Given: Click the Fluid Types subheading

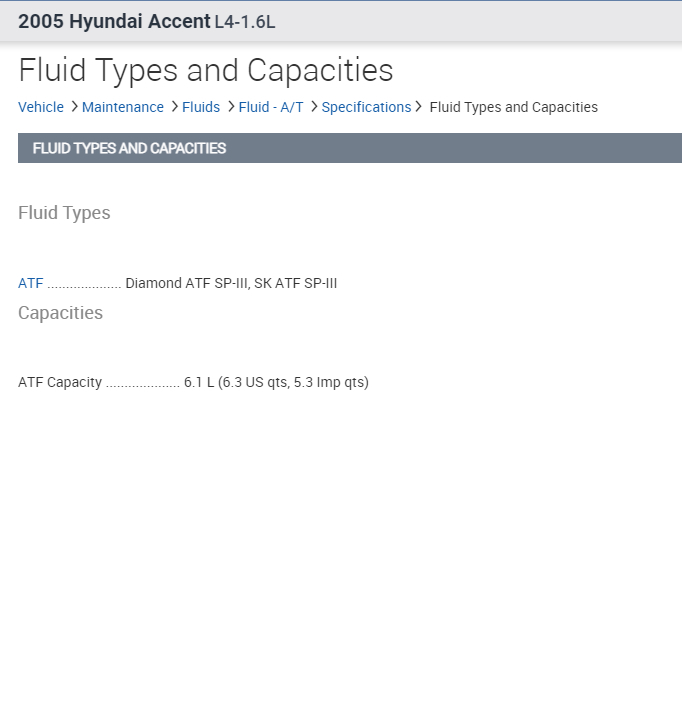Looking at the screenshot, I should [x=64, y=213].
